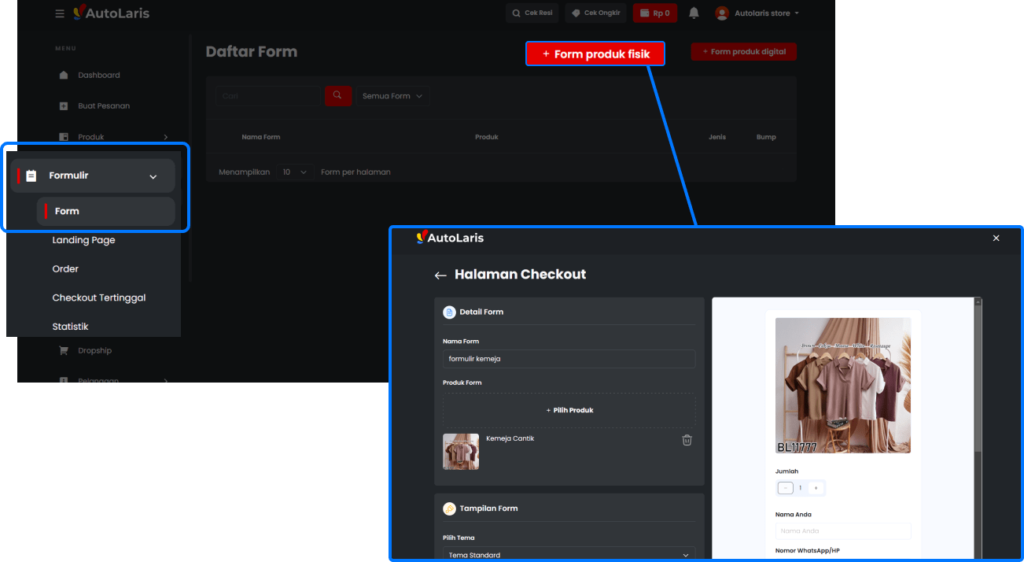Open Buat Pesanan in sidebar
Image resolution: width=1024 pixels, height=562 pixels.
coord(103,106)
